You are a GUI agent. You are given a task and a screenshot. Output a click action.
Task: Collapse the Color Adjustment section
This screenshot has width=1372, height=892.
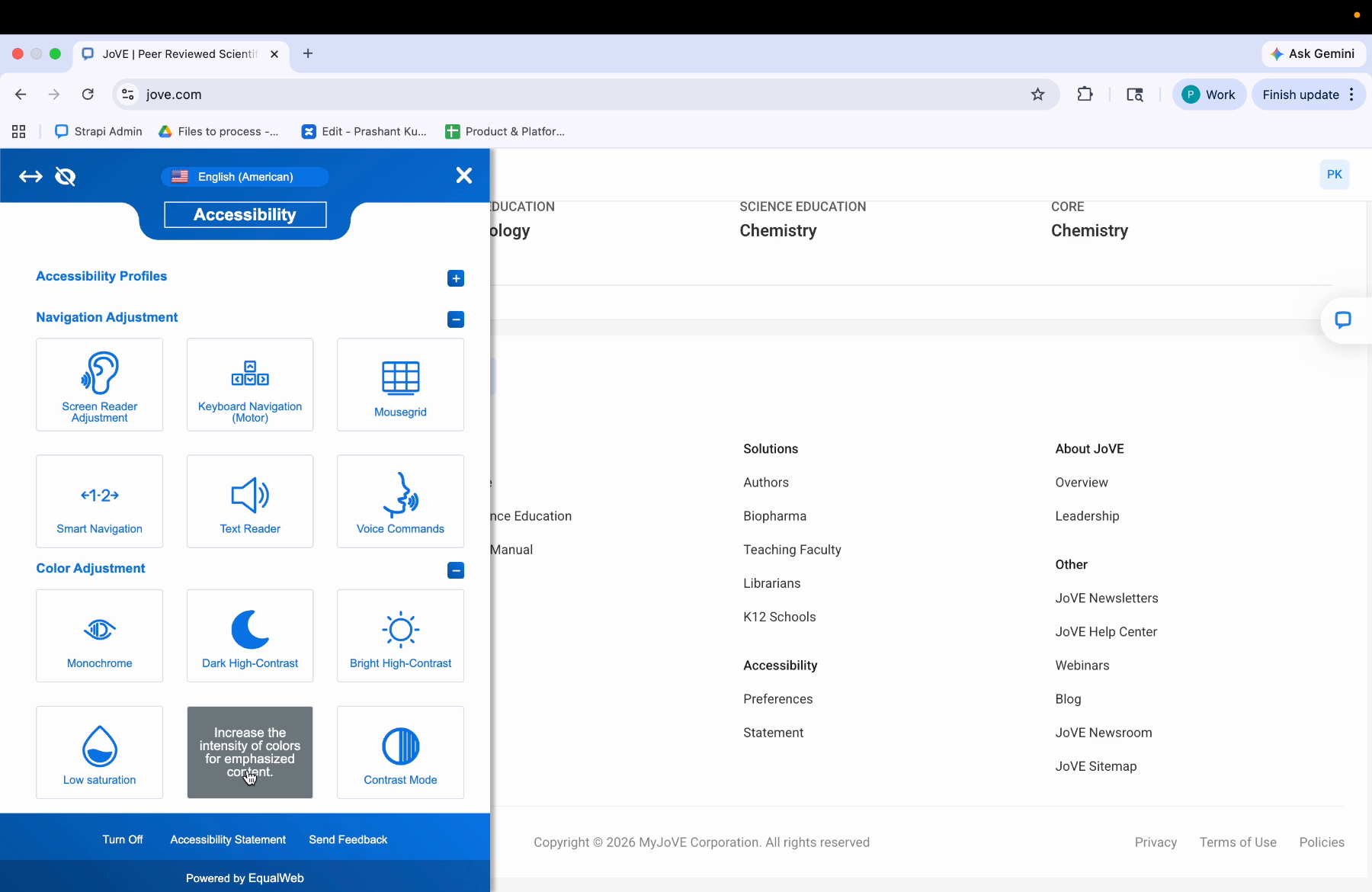point(456,570)
